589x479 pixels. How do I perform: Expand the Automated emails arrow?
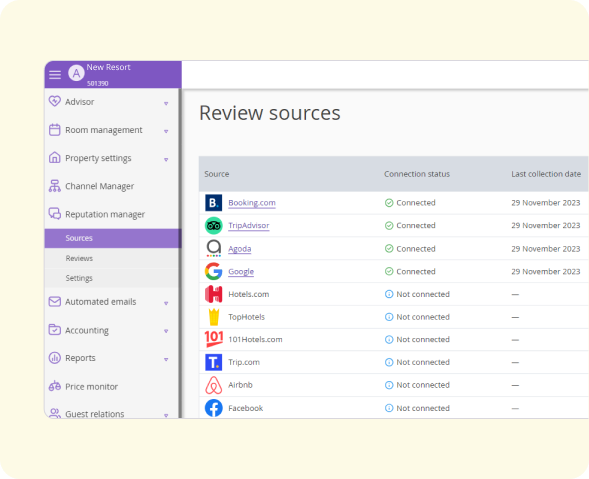(x=166, y=303)
